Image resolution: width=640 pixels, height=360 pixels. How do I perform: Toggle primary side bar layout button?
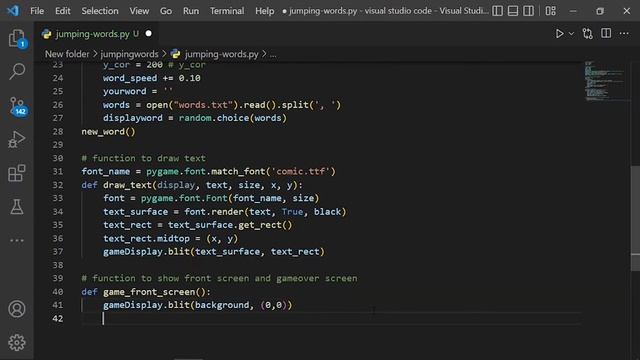tap(497, 11)
